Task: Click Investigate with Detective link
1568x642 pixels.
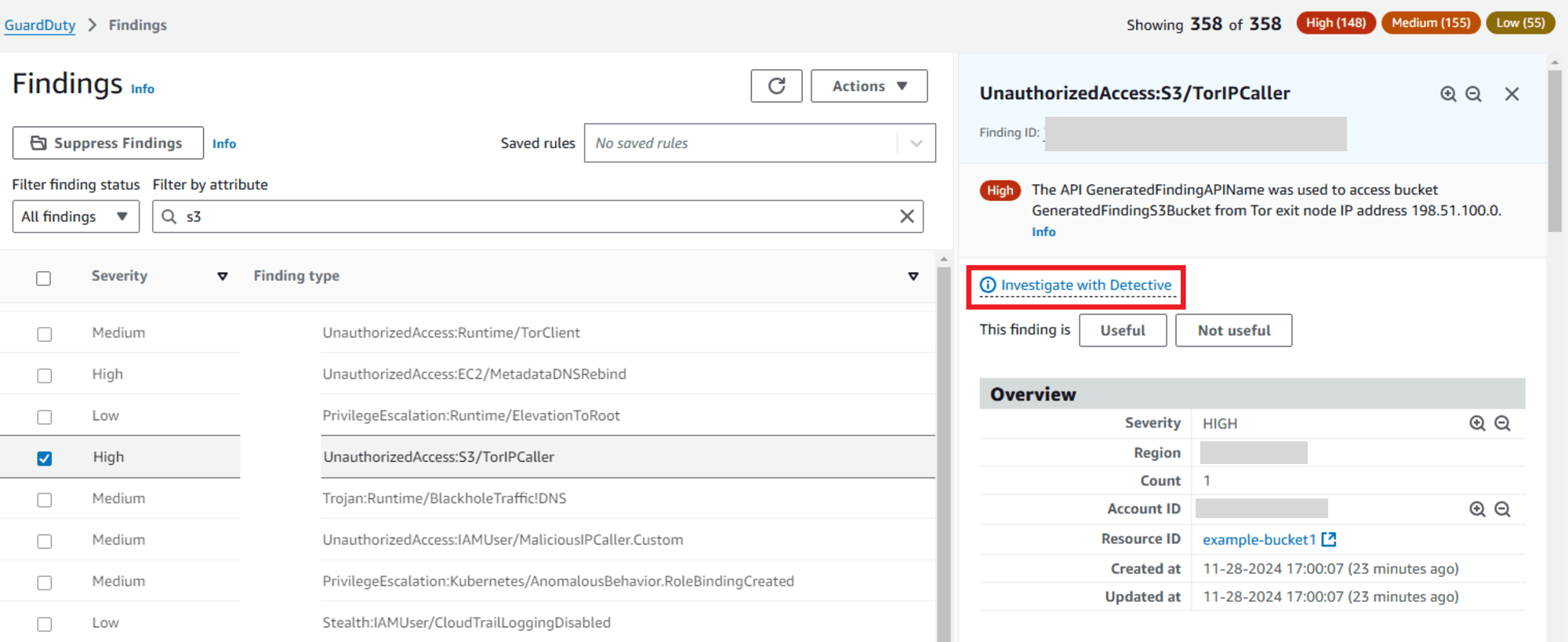Action: pyautogui.click(x=1086, y=285)
